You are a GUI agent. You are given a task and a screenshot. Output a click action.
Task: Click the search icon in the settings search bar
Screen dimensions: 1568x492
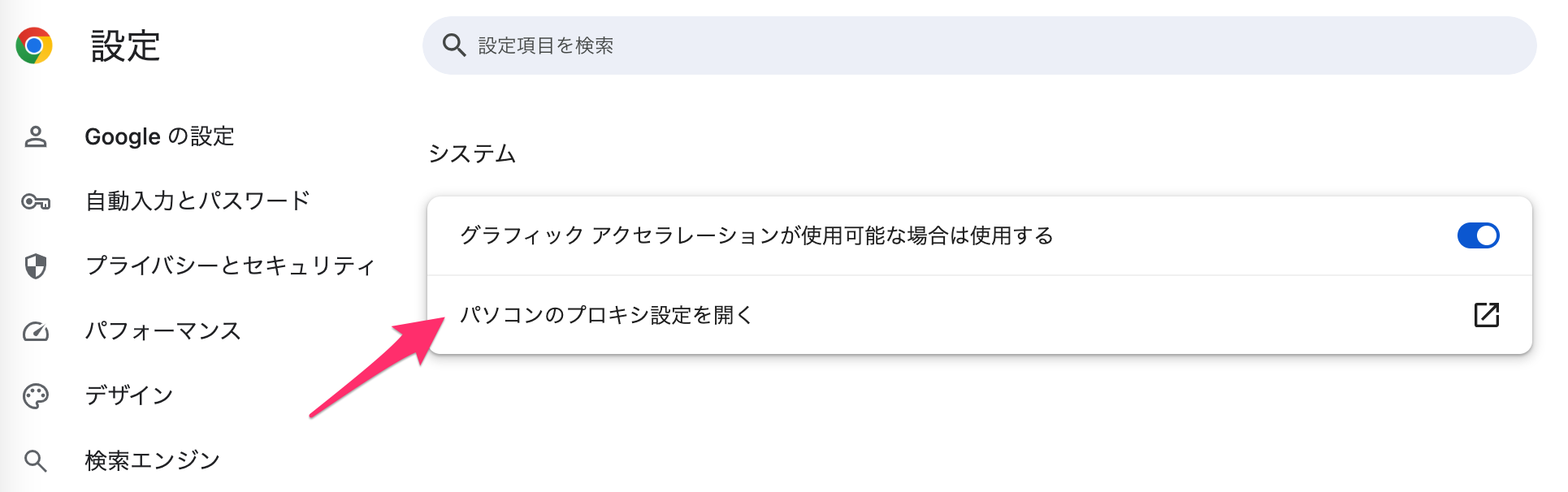click(453, 45)
